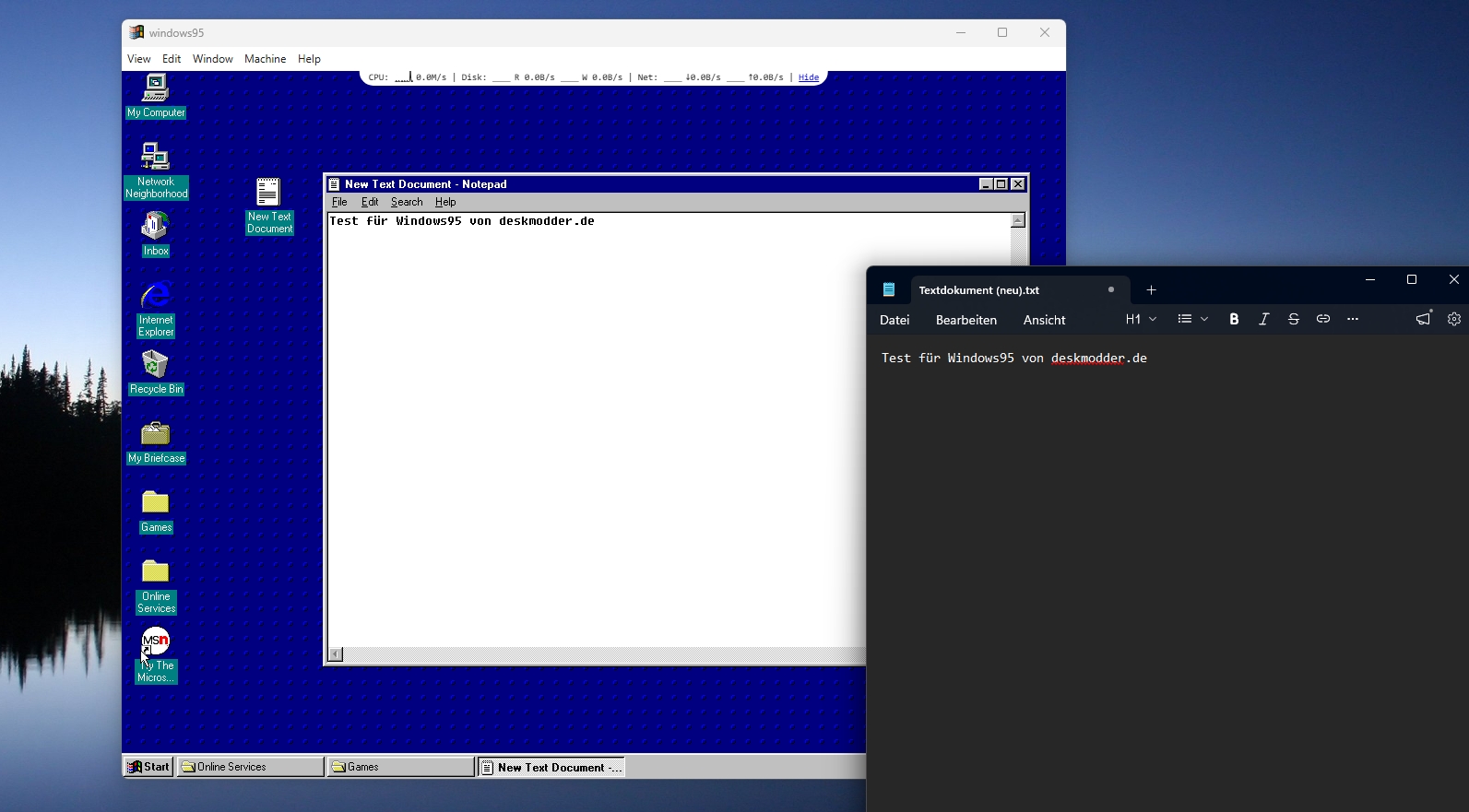
Task: Click the Hide link in status bar
Action: pos(808,77)
